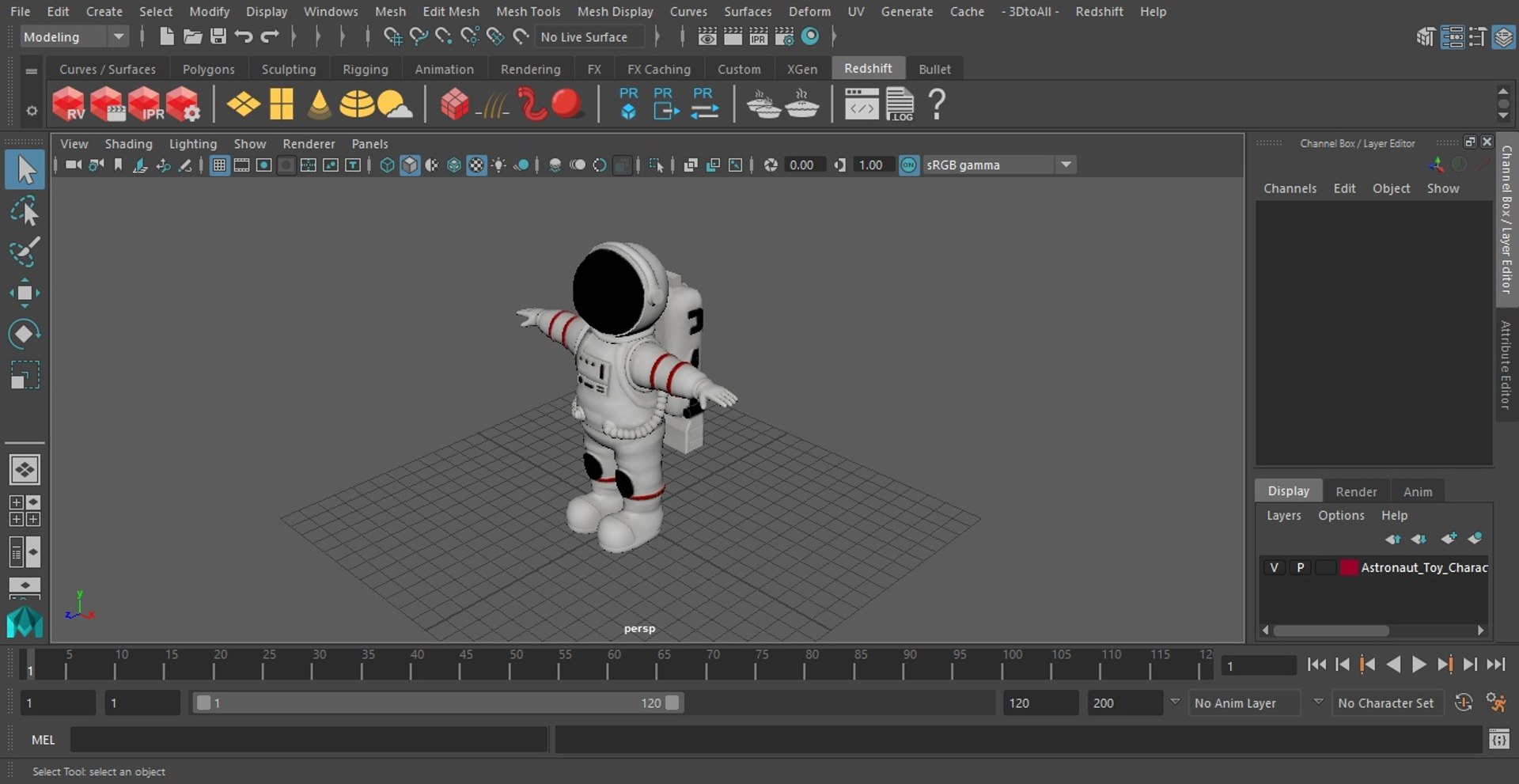
Task: Open Redshift render settings cube with gear
Action: (x=183, y=104)
